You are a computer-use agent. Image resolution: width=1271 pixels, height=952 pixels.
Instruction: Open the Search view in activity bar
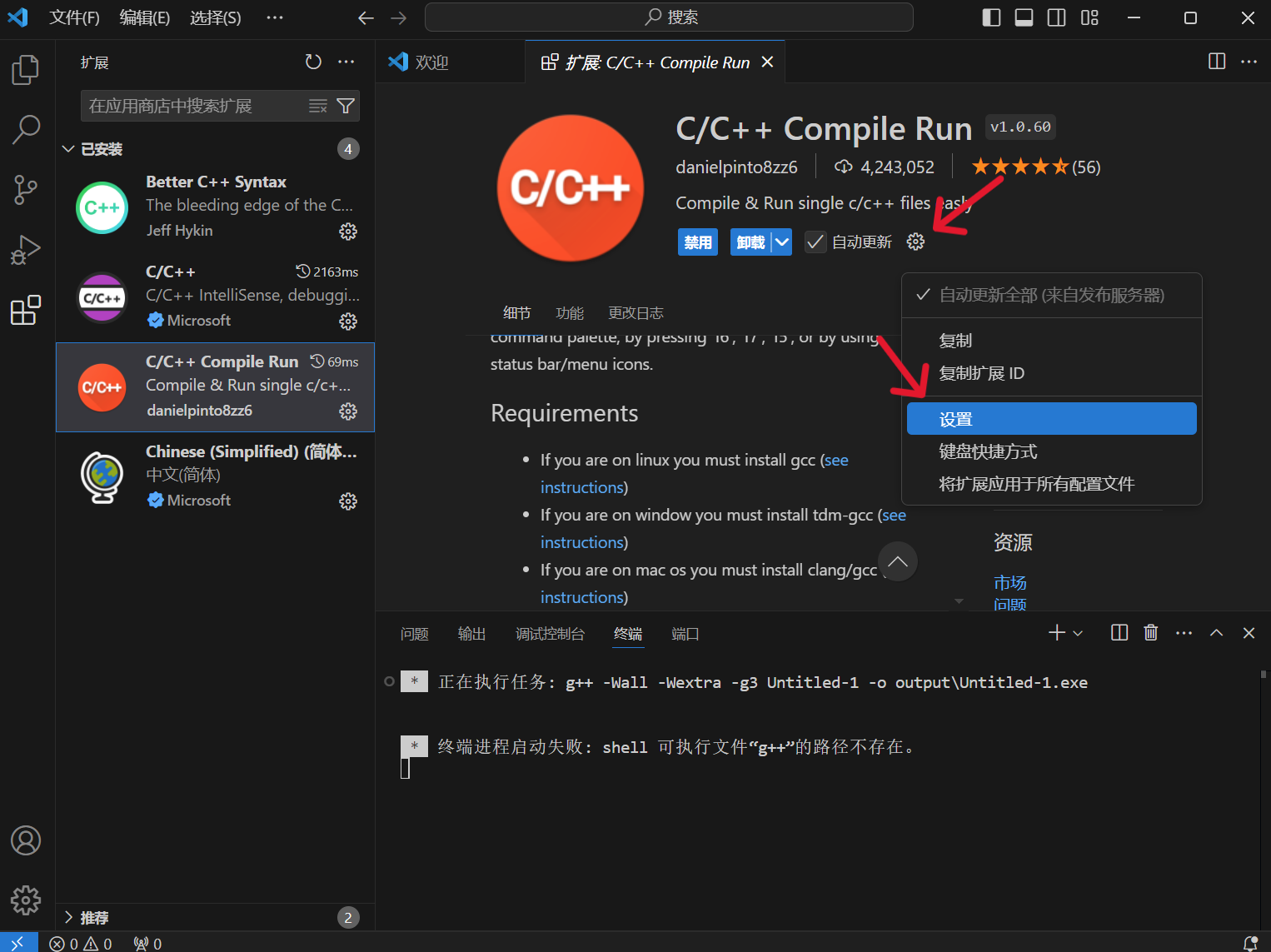pos(26,130)
